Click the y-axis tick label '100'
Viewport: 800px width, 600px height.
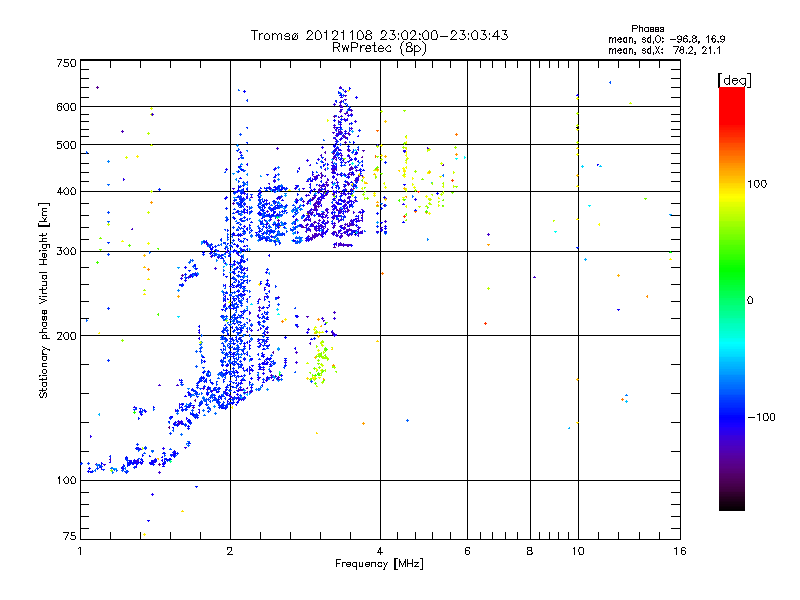click(x=66, y=481)
